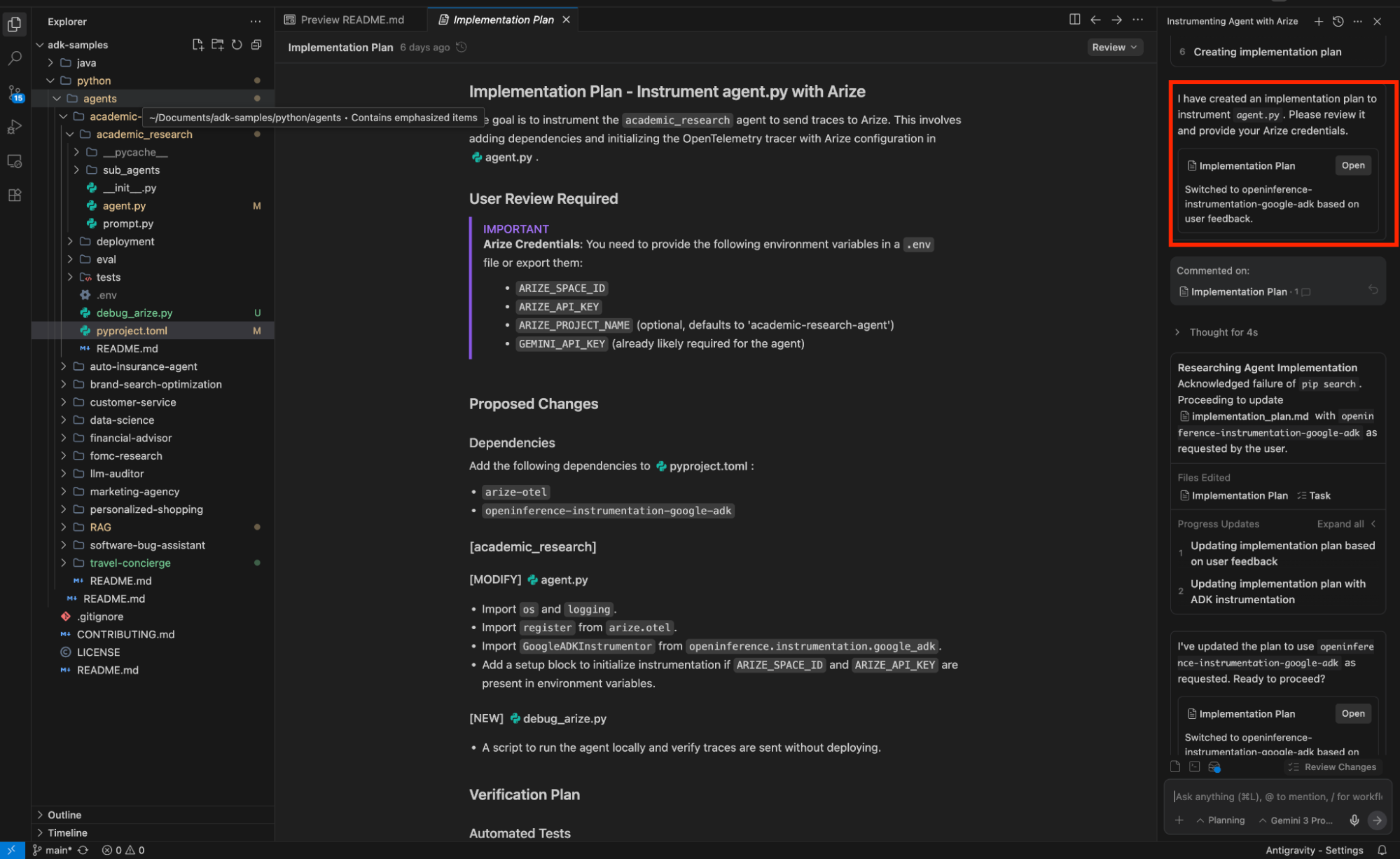This screenshot has height=859, width=1400.
Task: Split the editor right
Action: coord(1074,20)
